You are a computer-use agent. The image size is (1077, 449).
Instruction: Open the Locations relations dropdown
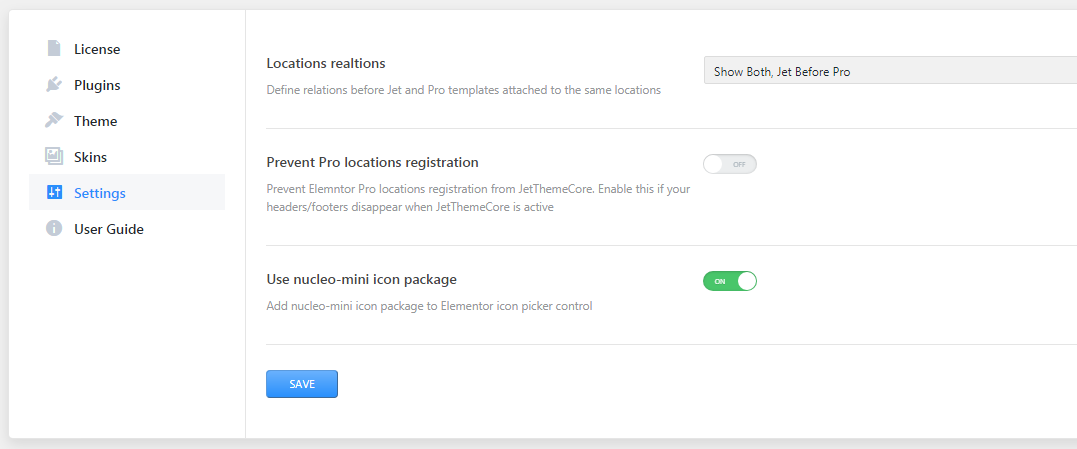coord(889,71)
